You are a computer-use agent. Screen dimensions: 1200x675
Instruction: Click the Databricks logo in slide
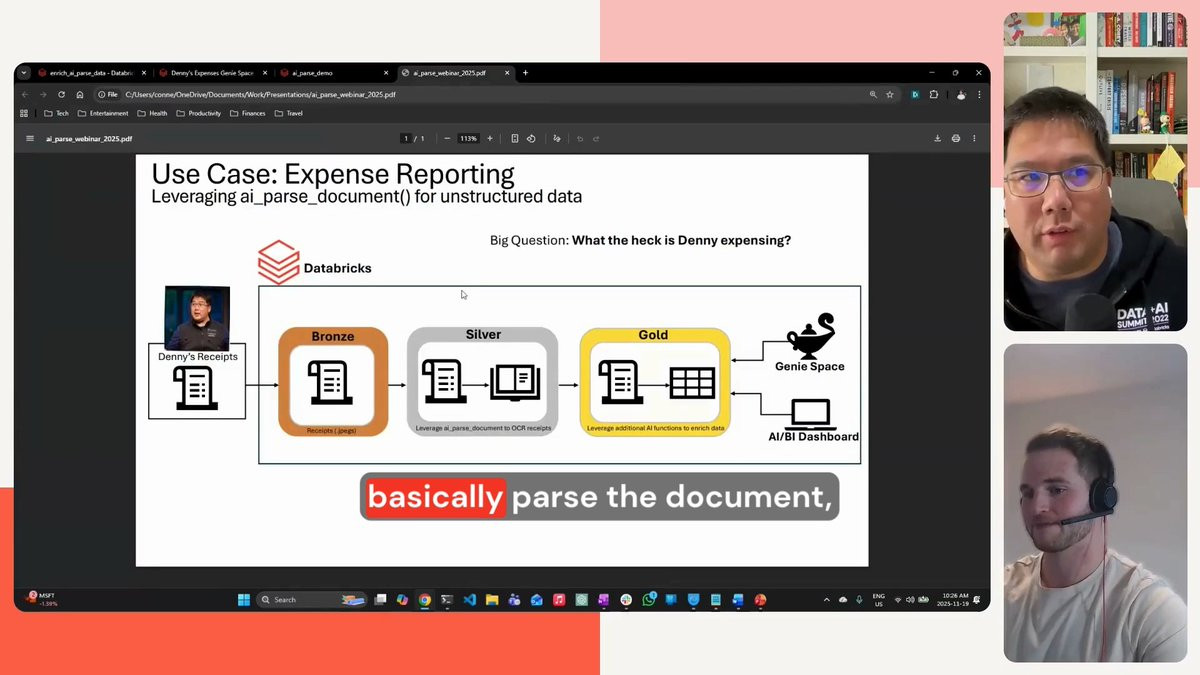click(279, 263)
